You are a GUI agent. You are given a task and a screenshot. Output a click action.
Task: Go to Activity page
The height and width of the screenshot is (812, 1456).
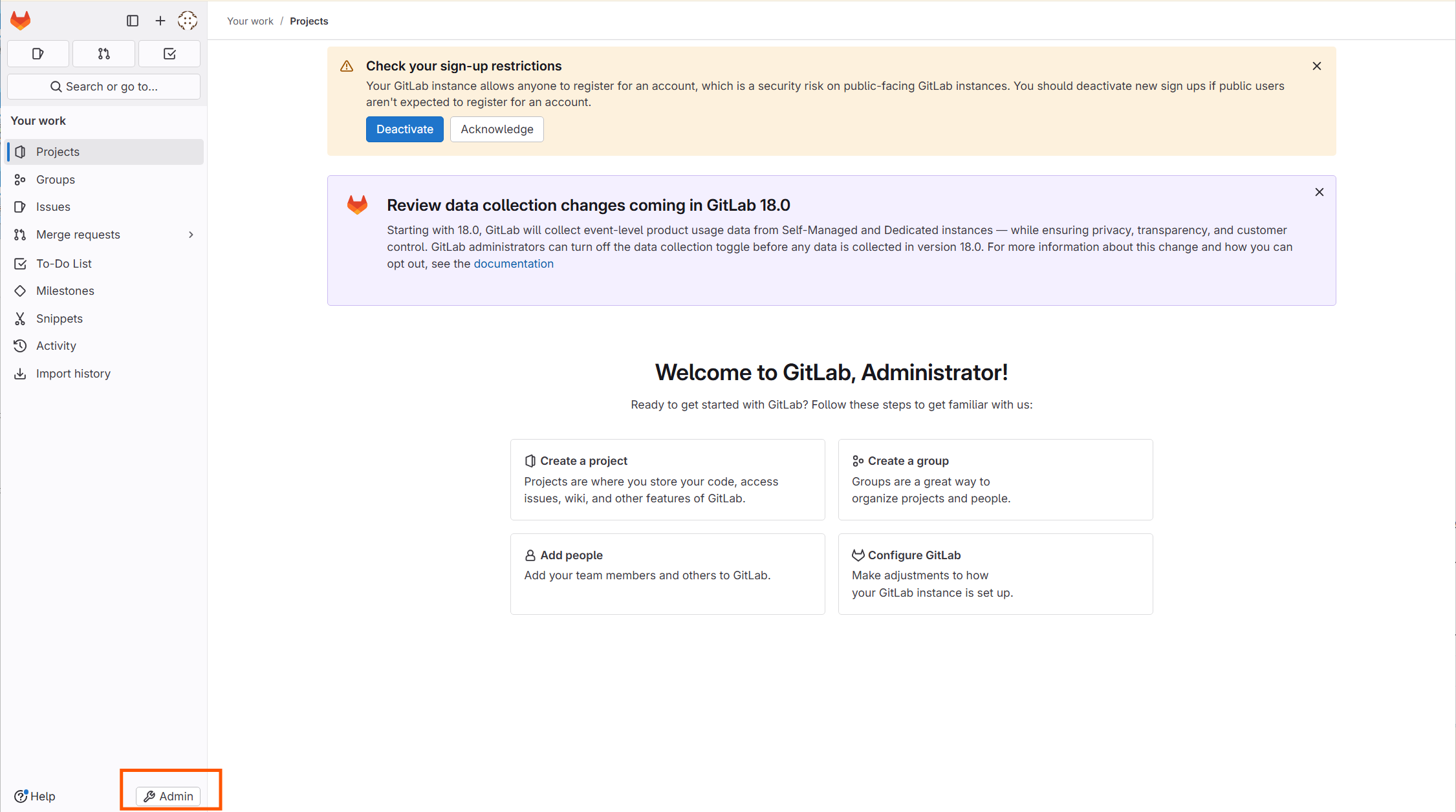coord(56,346)
